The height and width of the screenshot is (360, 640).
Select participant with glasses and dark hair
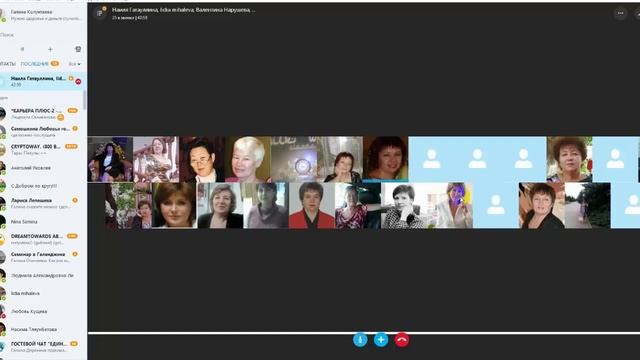point(202,159)
